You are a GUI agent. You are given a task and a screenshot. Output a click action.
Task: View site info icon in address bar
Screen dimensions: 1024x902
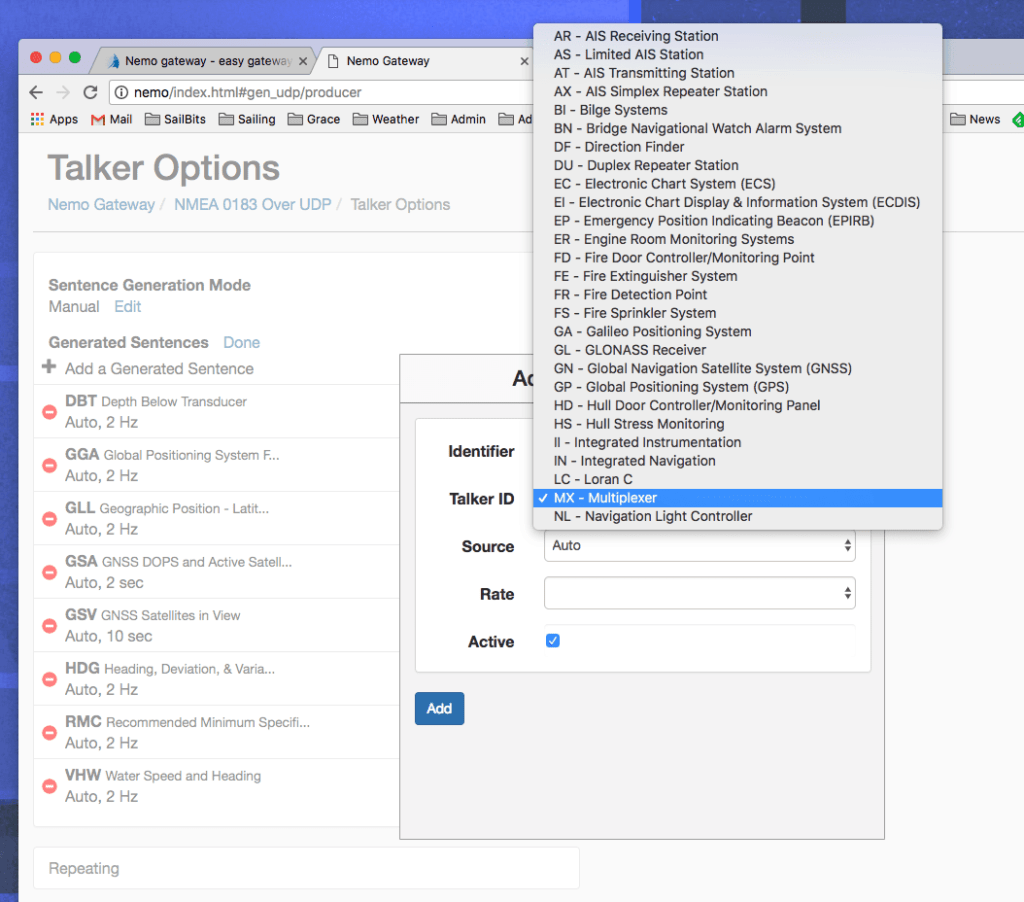coord(121,92)
